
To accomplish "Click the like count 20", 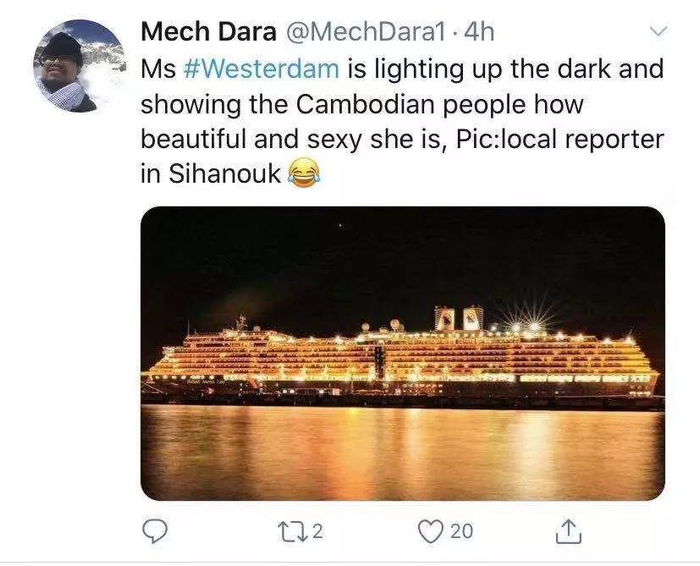I will pyautogui.click(x=461, y=532).
